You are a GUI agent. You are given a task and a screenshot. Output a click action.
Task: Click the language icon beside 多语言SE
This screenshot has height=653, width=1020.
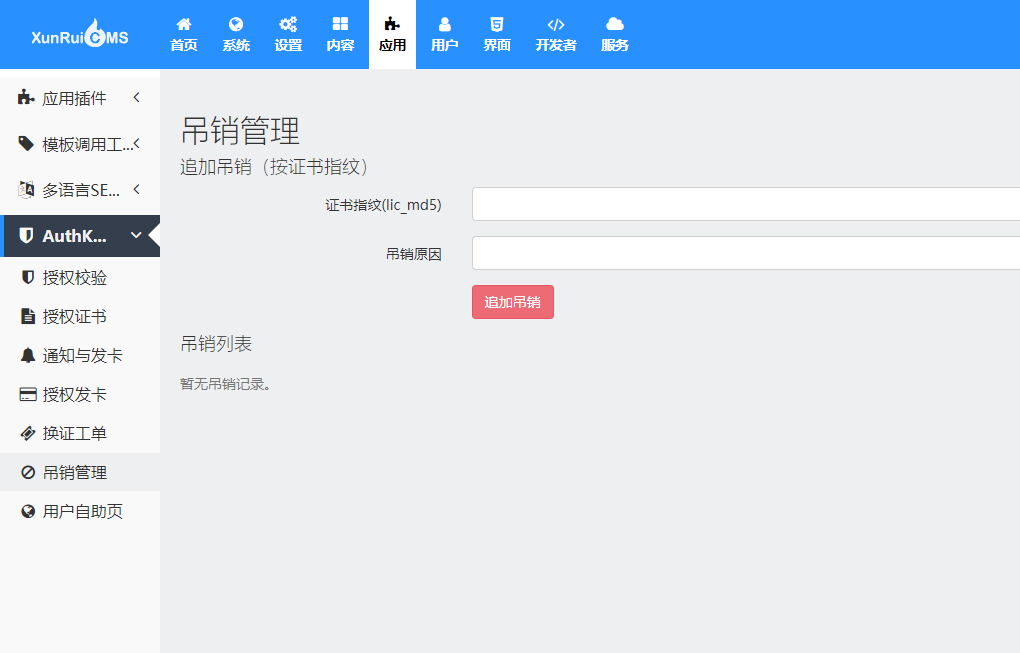(x=26, y=189)
